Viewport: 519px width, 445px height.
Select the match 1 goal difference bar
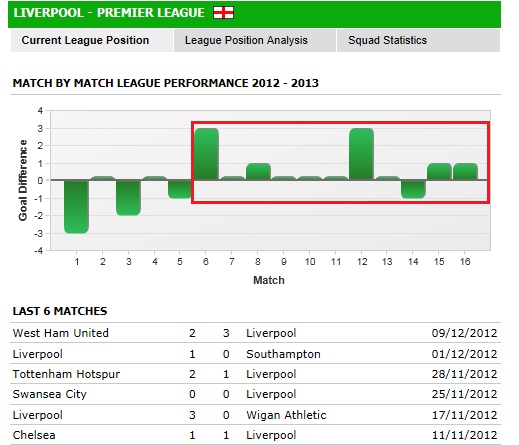(x=76, y=207)
